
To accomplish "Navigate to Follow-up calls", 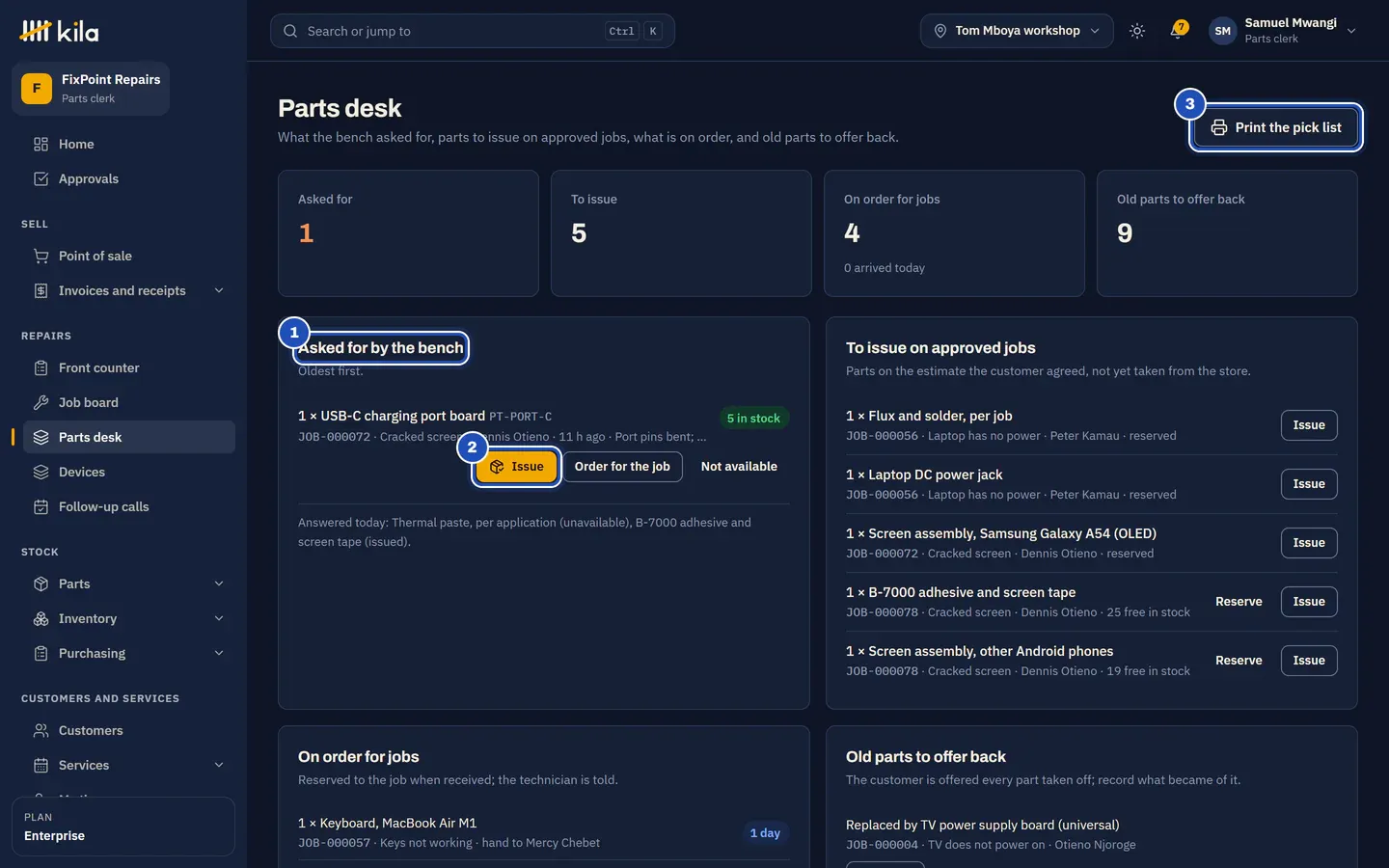I will [x=129, y=506].
